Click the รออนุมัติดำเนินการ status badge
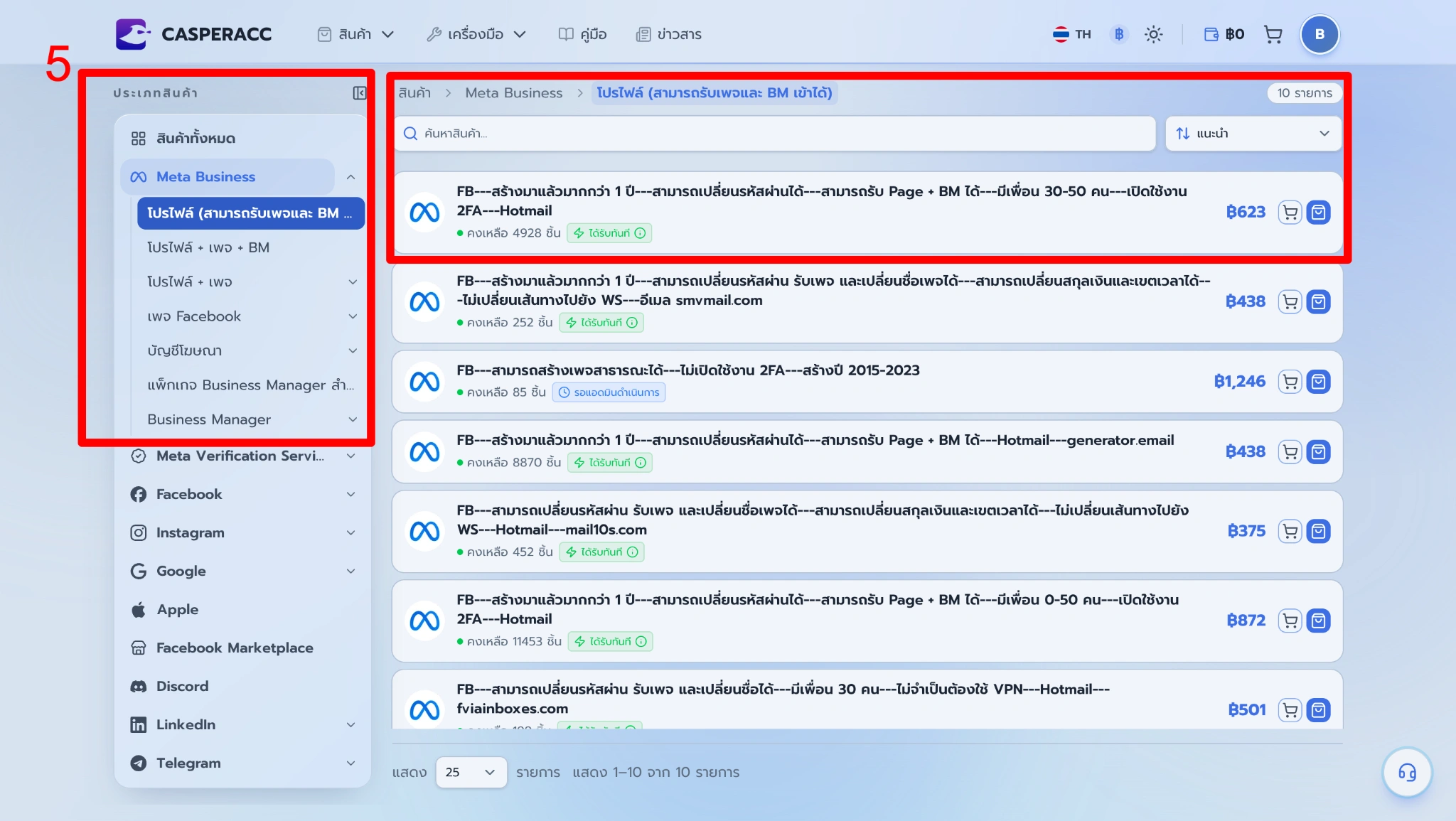Image resolution: width=1456 pixels, height=821 pixels. (x=609, y=392)
